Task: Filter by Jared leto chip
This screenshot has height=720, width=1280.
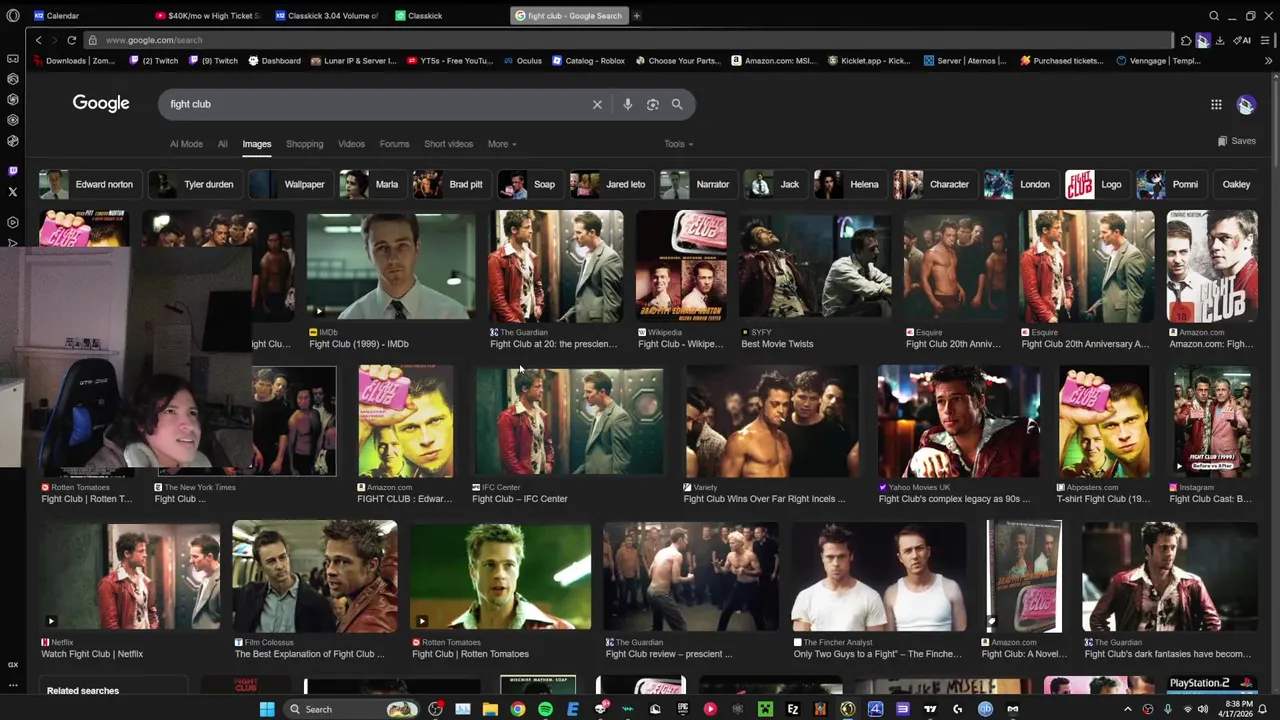Action: tap(610, 184)
